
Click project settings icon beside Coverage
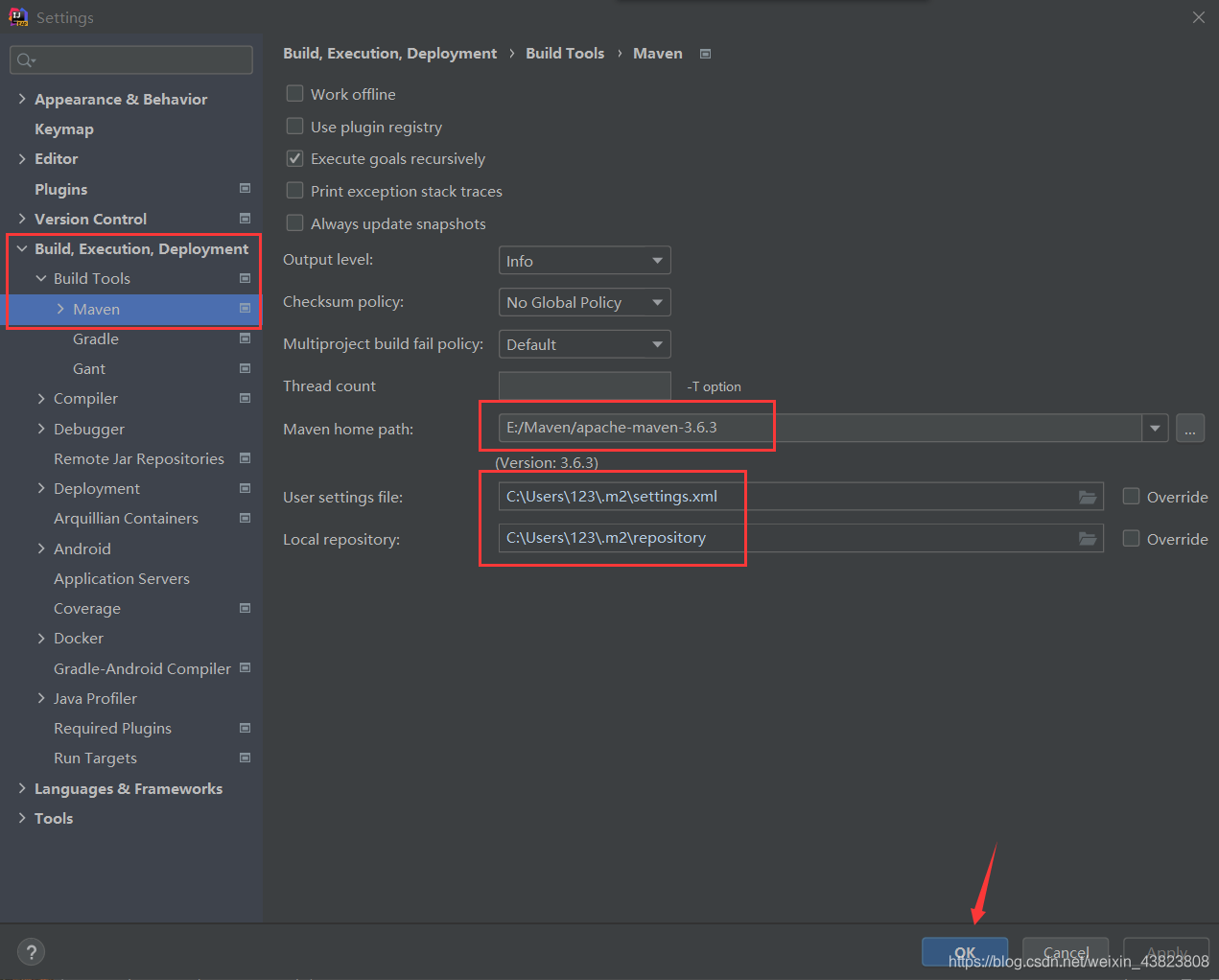pyautogui.click(x=245, y=608)
